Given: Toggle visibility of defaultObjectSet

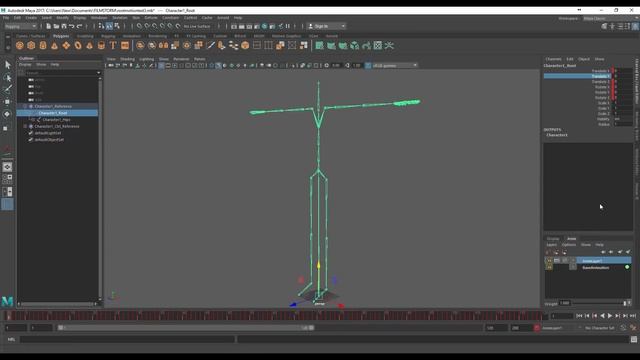Looking at the screenshot, I should [31, 140].
